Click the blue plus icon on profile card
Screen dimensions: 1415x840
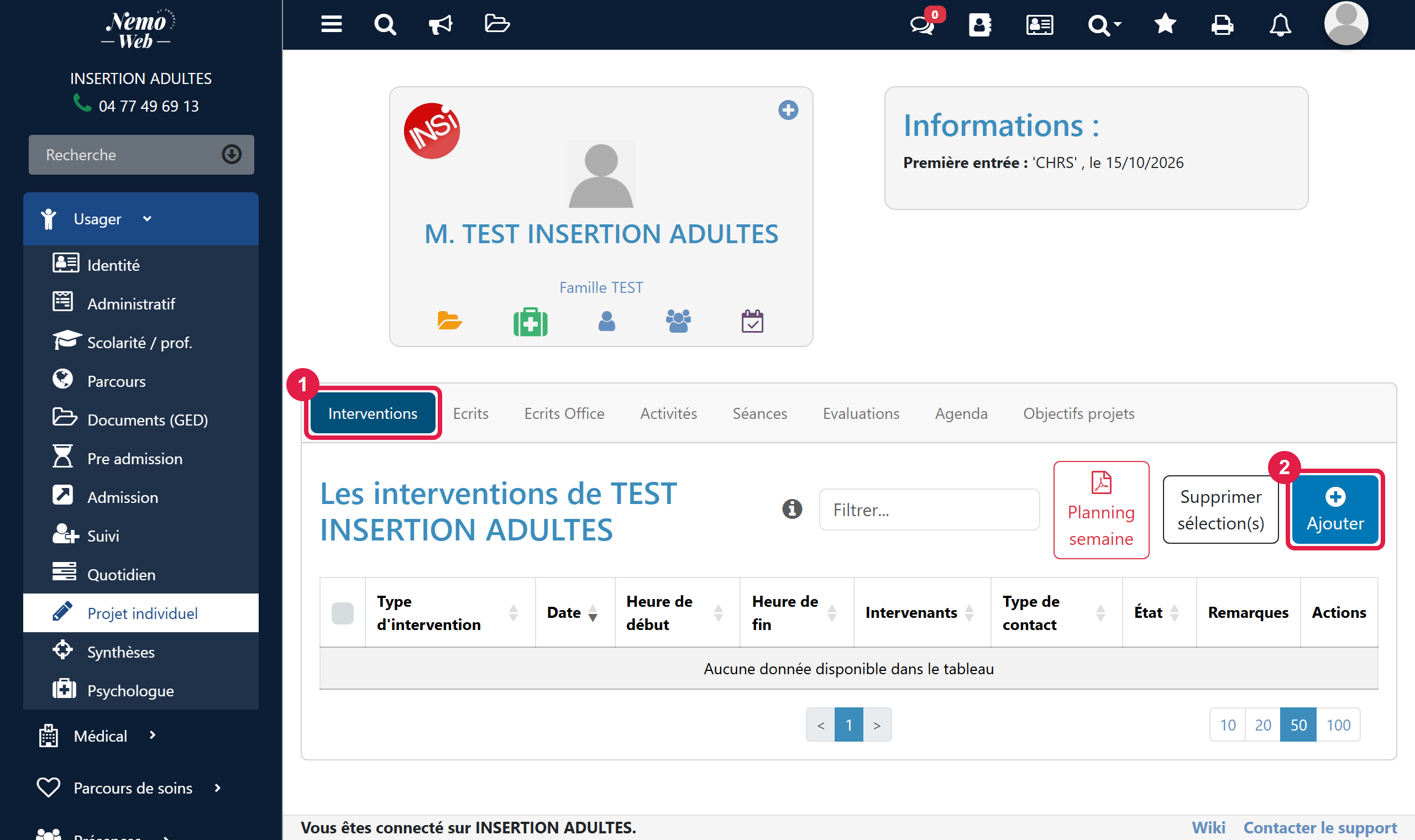click(x=788, y=110)
